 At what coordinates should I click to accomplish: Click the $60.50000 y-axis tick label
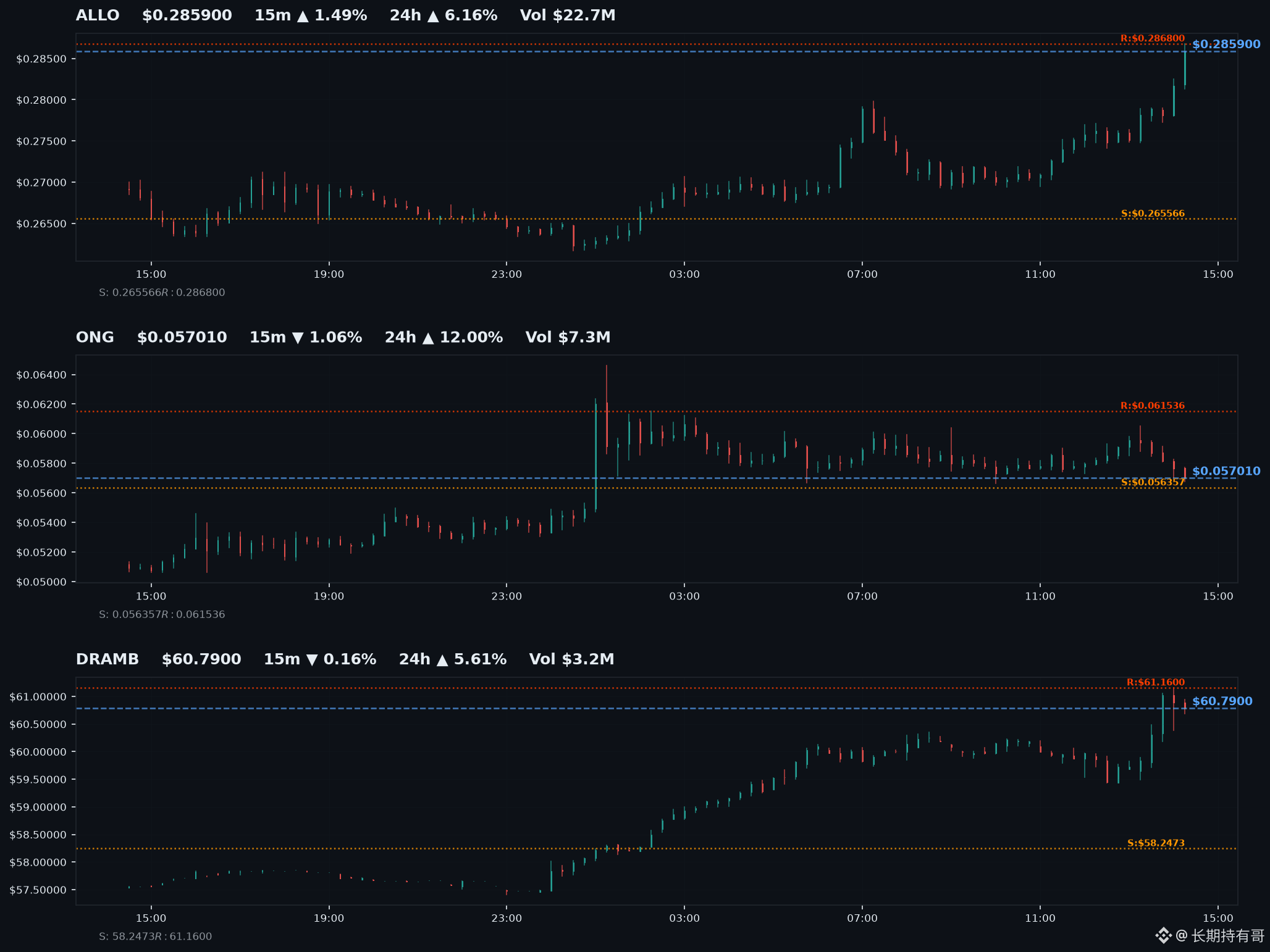[38, 725]
